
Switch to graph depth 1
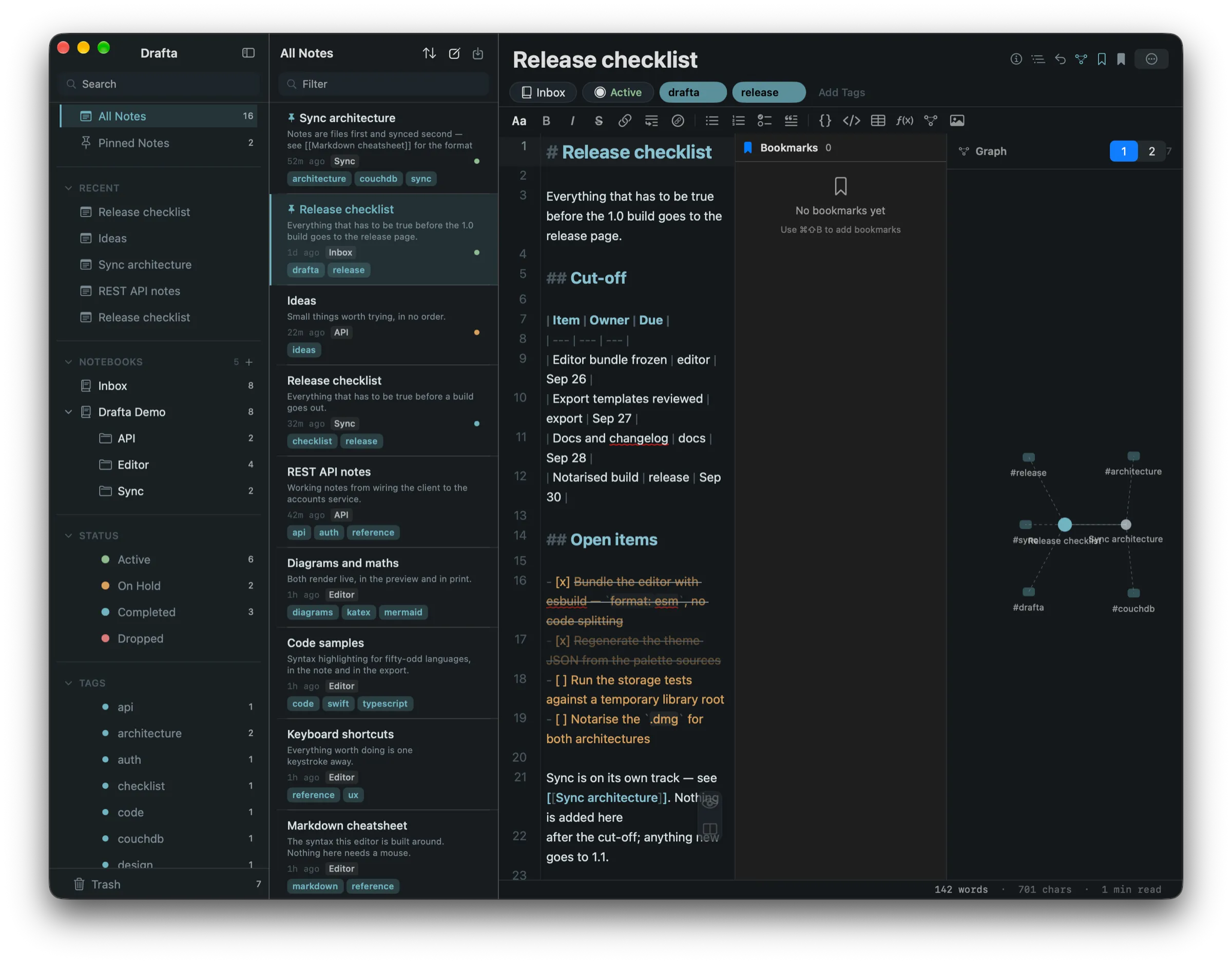(1123, 151)
